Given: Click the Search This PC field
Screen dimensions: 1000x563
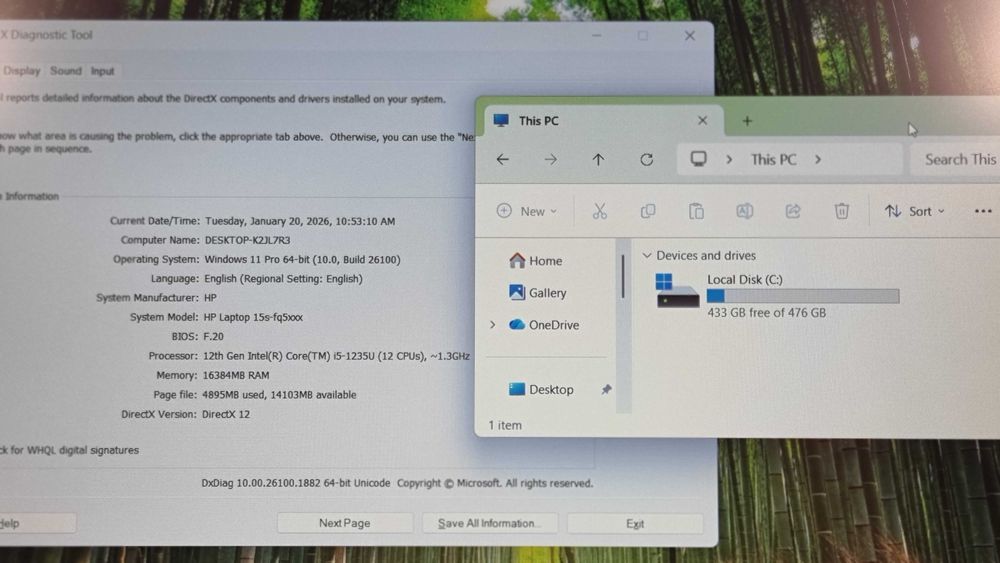Looking at the screenshot, I should [x=955, y=159].
